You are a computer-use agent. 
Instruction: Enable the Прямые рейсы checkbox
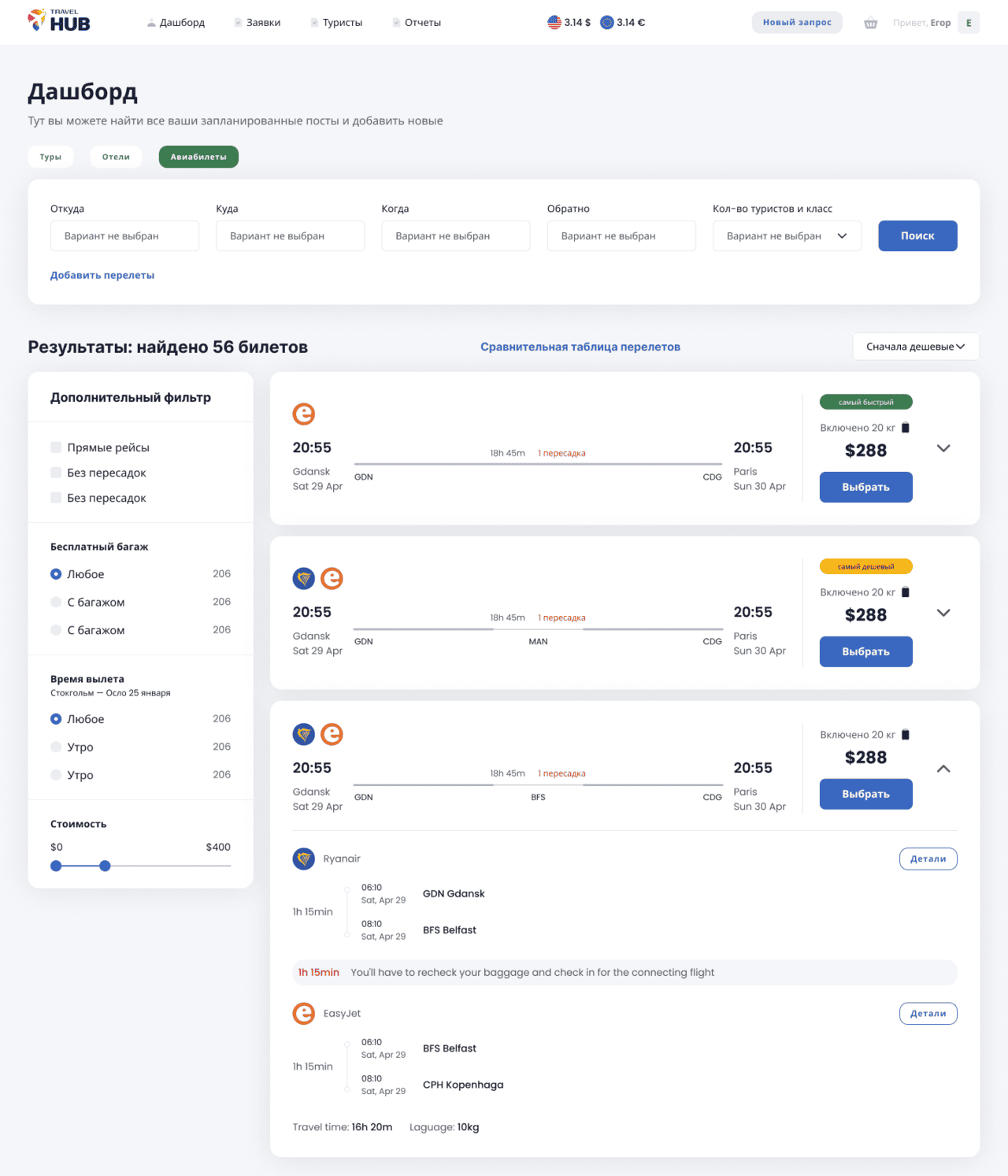click(x=56, y=447)
